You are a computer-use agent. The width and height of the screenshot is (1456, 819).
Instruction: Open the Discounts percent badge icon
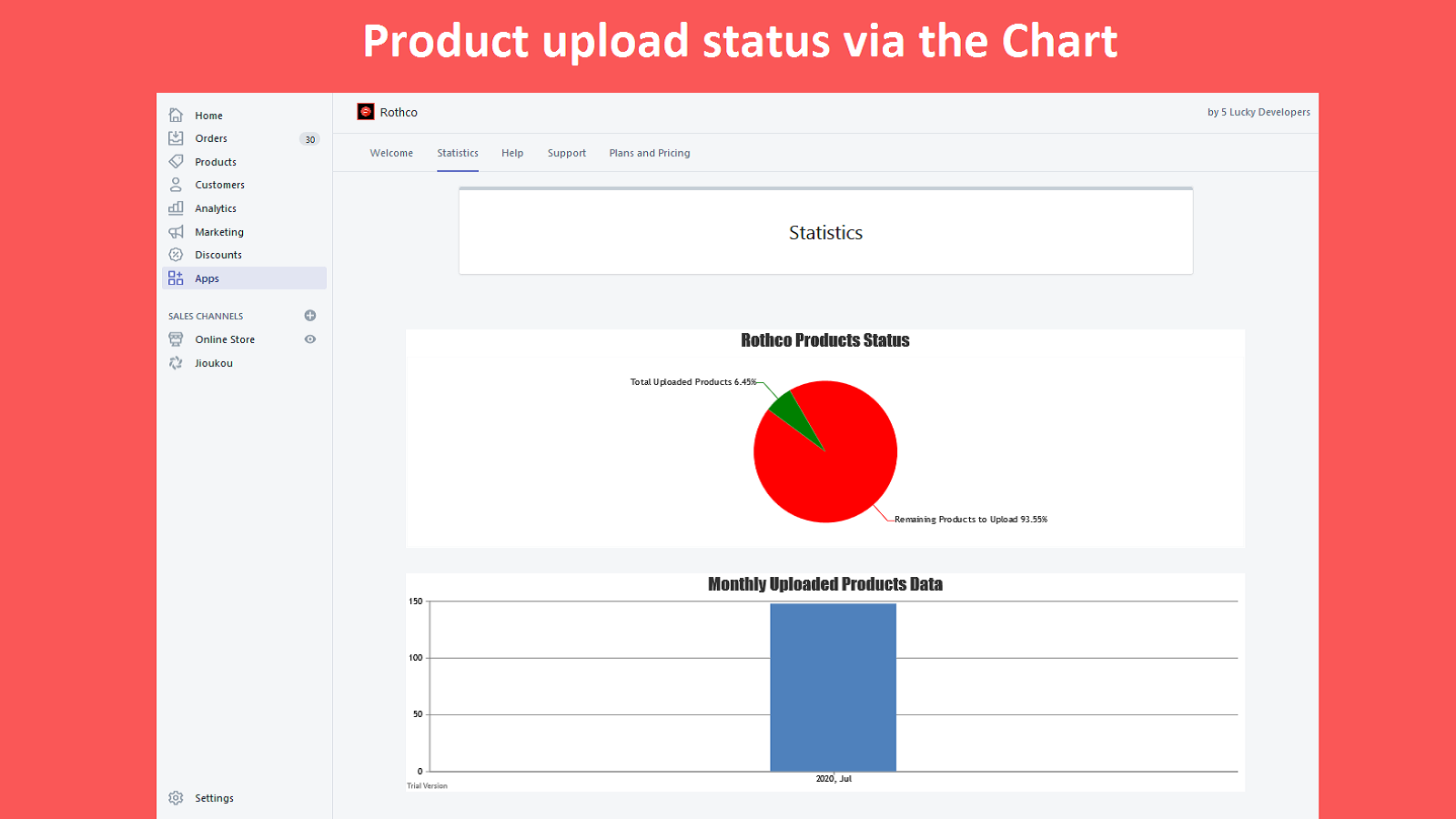177,255
